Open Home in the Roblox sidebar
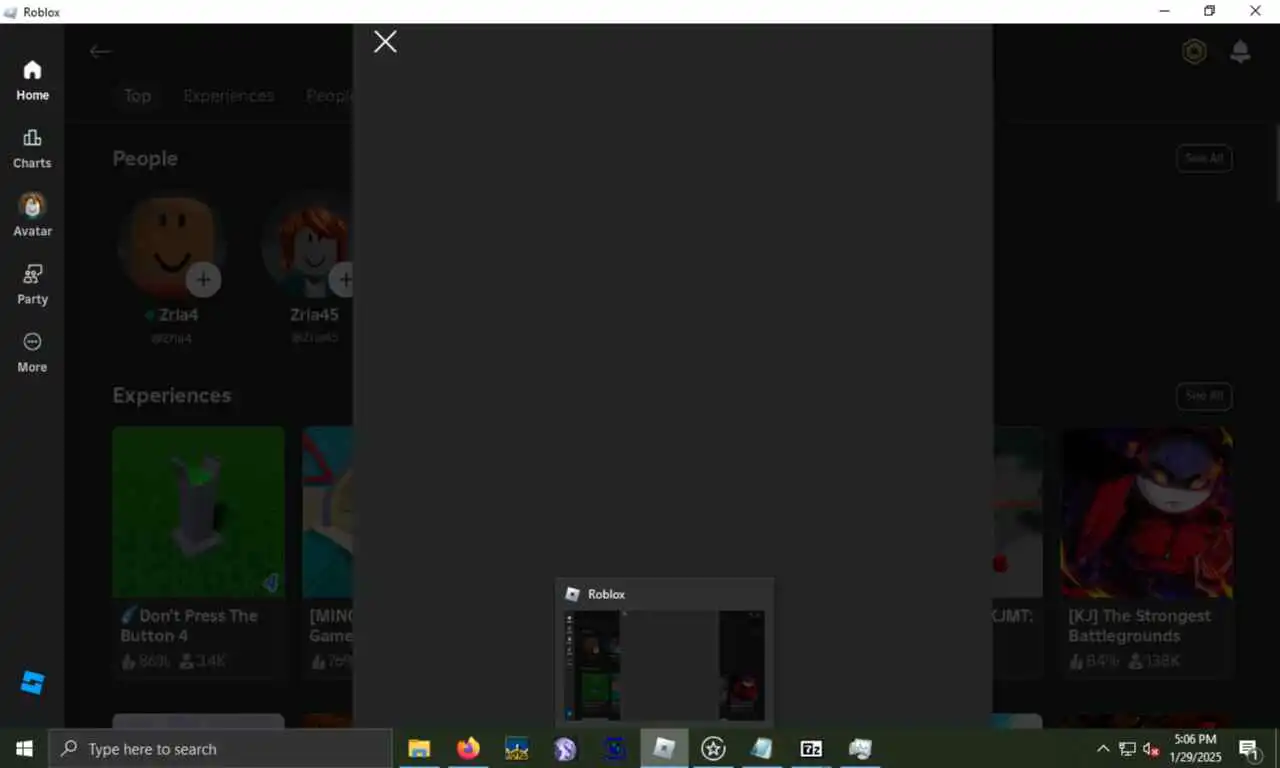Screen dimensions: 1280x768 (x=32, y=81)
